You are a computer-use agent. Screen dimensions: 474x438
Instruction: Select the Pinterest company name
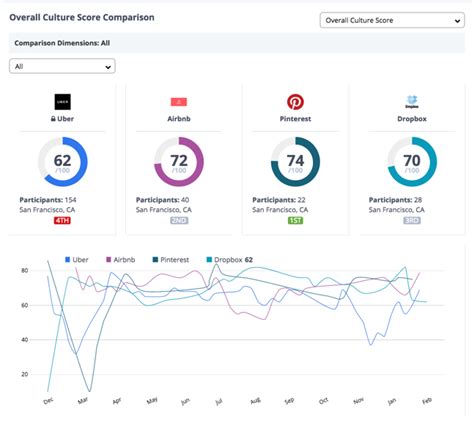295,119
